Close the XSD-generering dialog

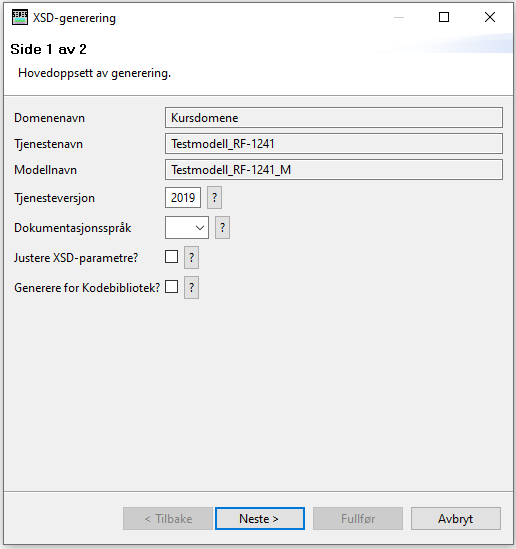pyautogui.click(x=490, y=17)
